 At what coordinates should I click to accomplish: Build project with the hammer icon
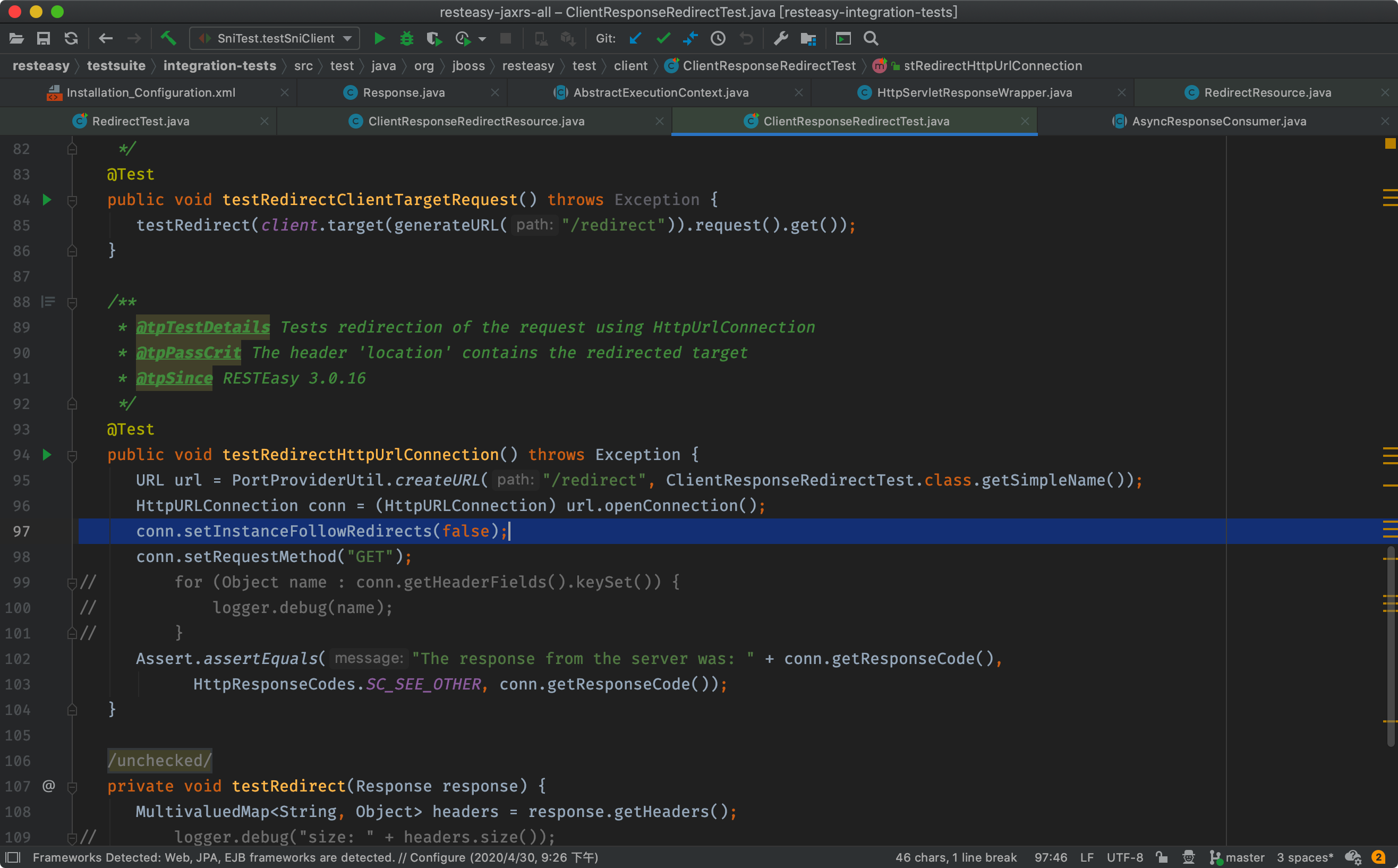pyautogui.click(x=168, y=38)
